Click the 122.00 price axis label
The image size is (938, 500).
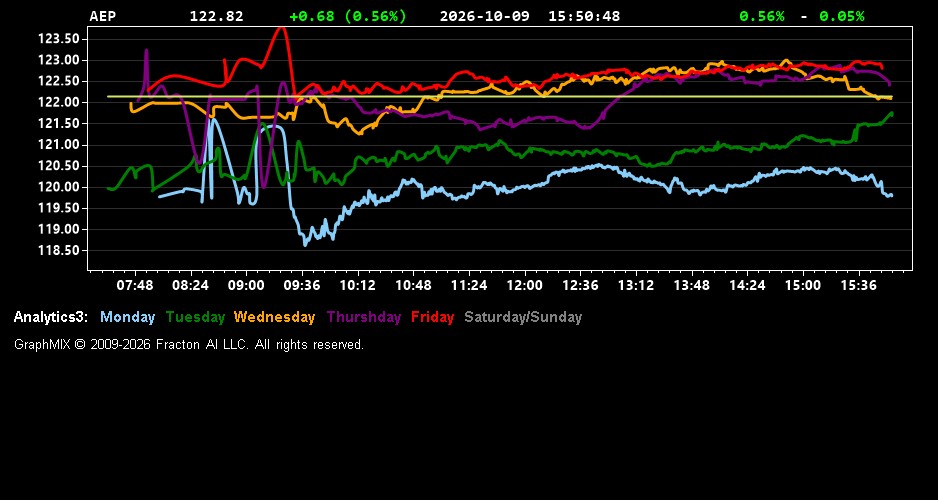click(59, 102)
